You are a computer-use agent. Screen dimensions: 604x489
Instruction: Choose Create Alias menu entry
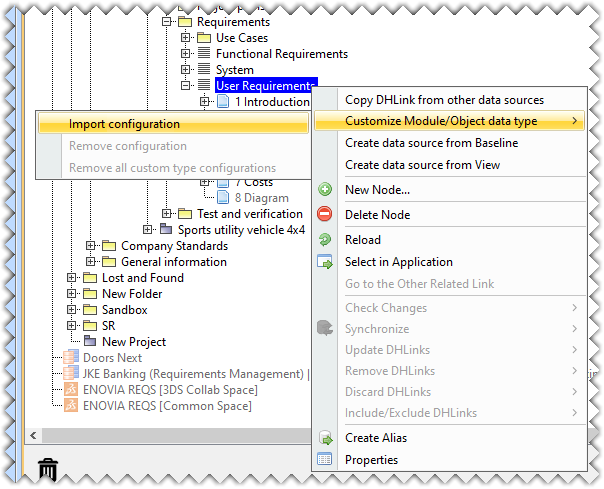(x=450, y=438)
